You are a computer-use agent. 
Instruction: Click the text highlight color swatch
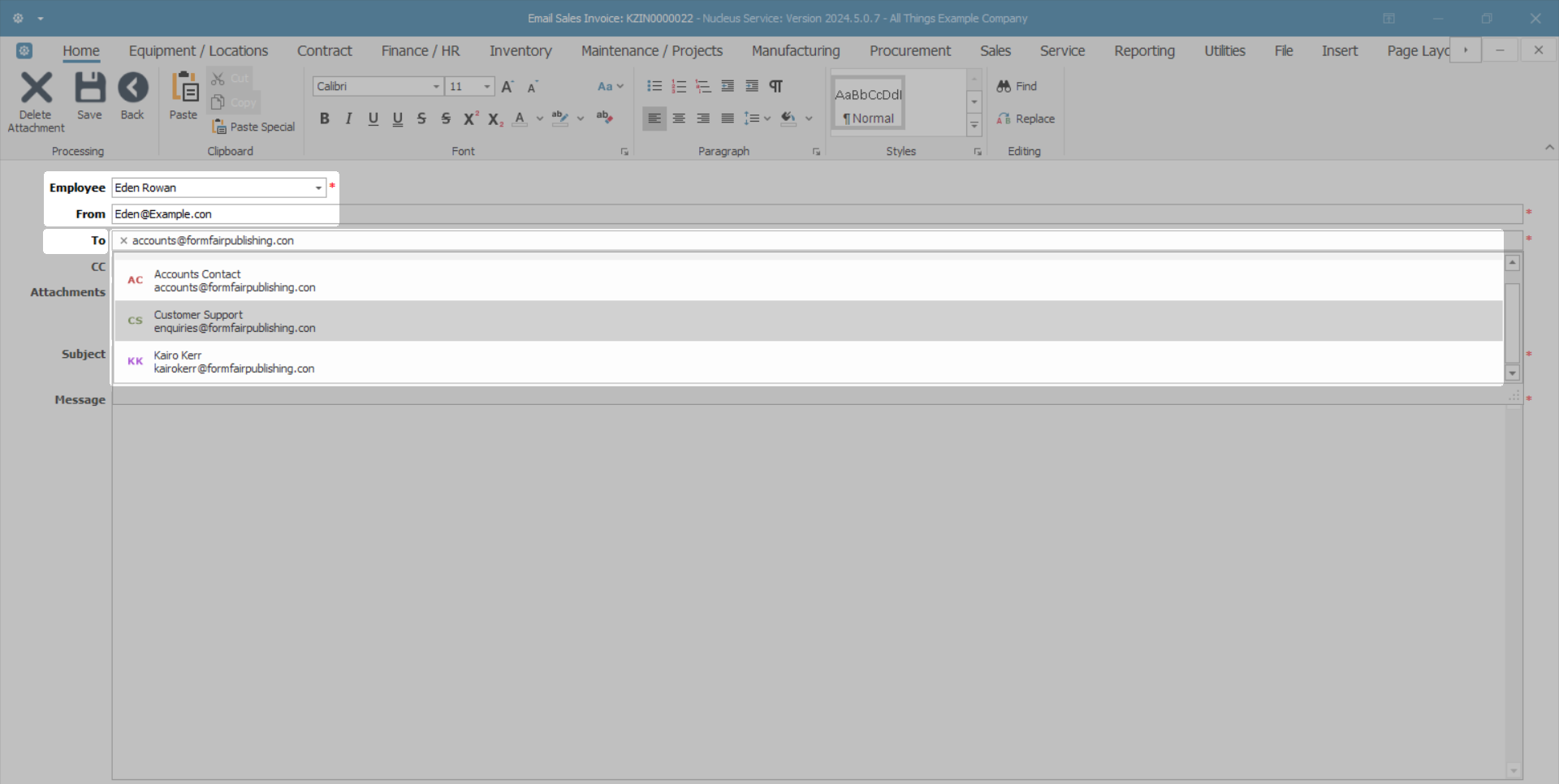click(x=560, y=118)
